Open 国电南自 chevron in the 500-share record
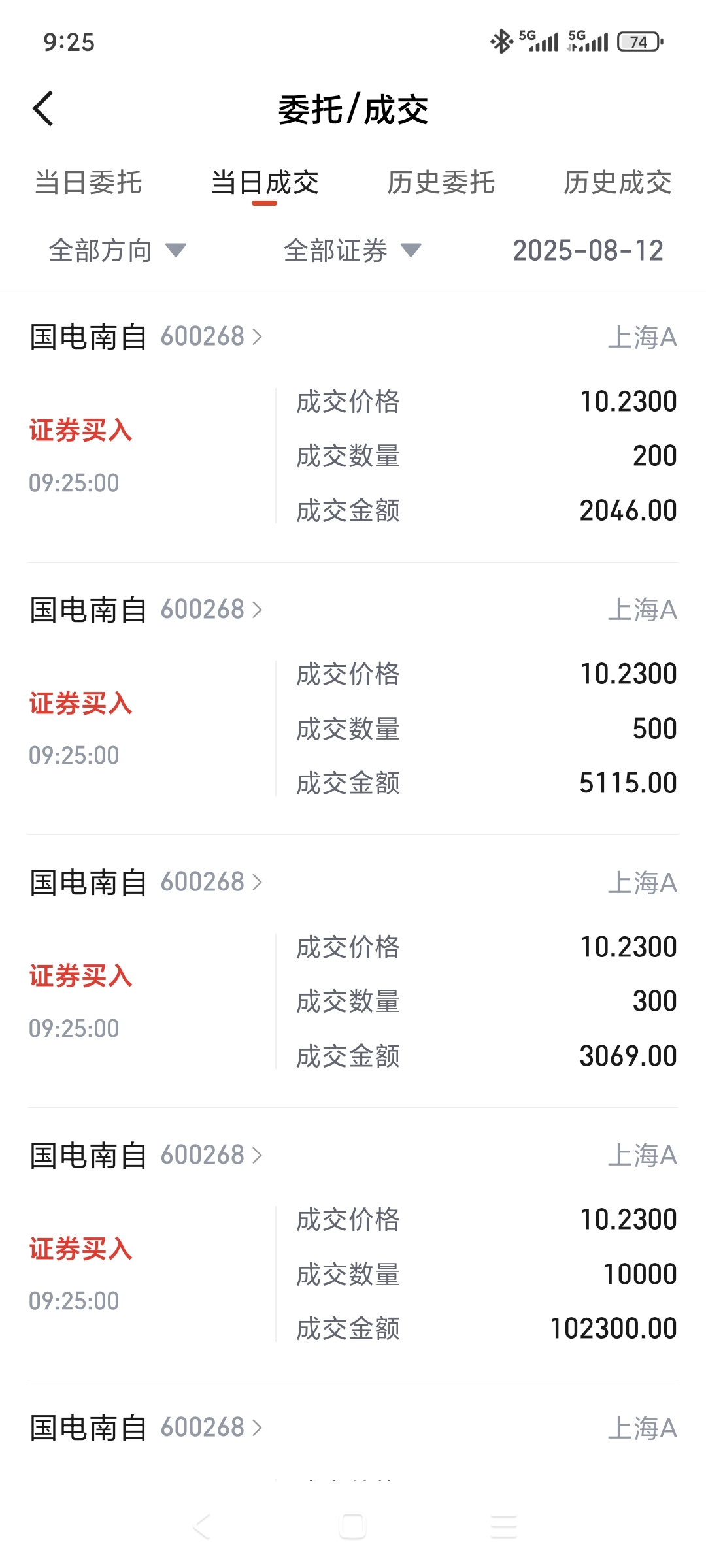 [257, 610]
